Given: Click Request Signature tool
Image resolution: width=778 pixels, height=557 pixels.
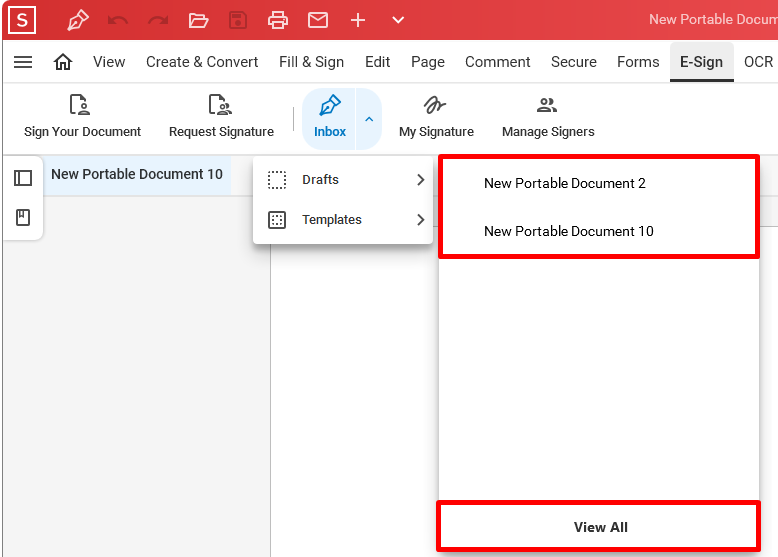Looking at the screenshot, I should tap(221, 117).
